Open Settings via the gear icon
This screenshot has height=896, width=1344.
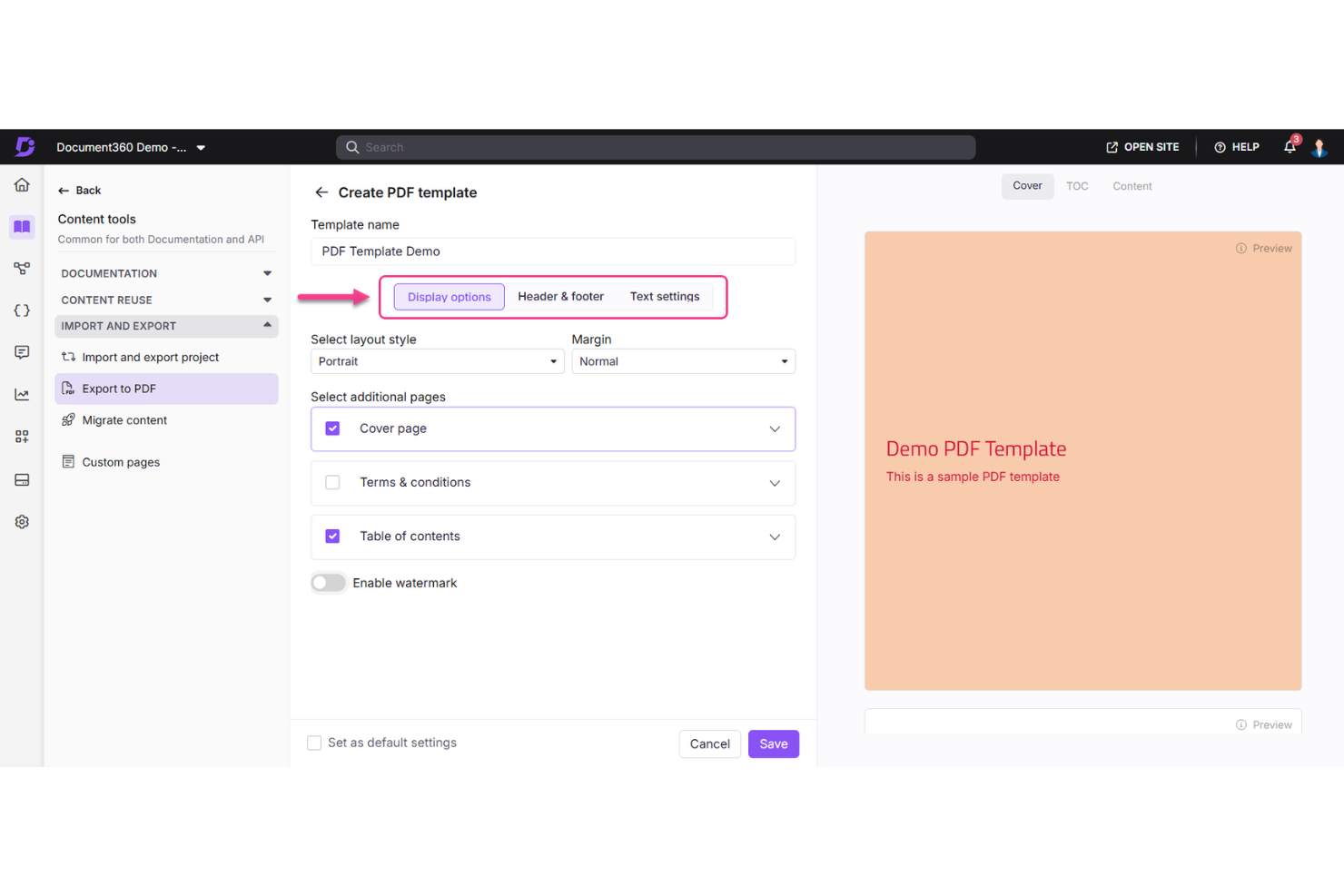coord(22,521)
